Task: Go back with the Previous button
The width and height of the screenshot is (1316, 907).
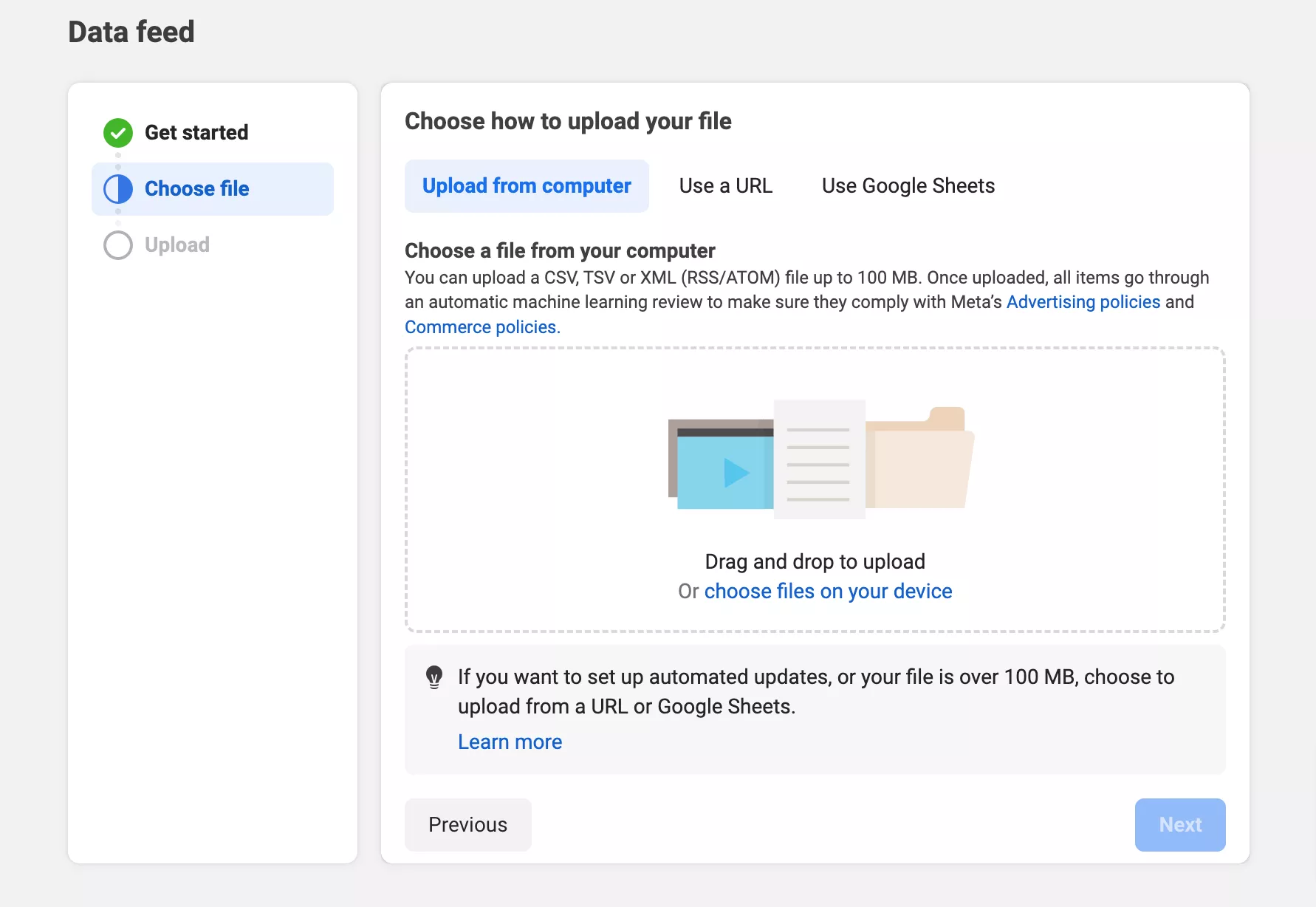Action: (468, 825)
